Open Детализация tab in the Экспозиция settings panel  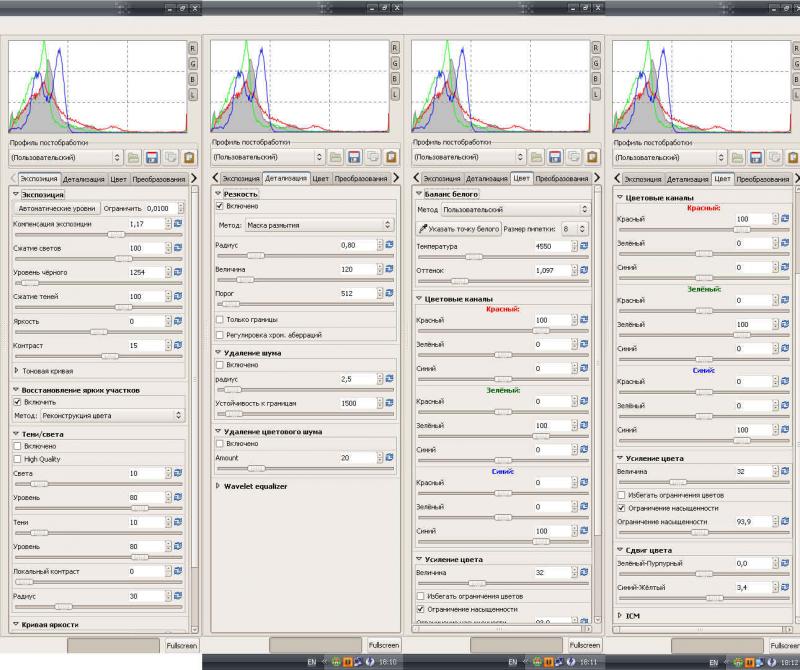[x=84, y=180]
